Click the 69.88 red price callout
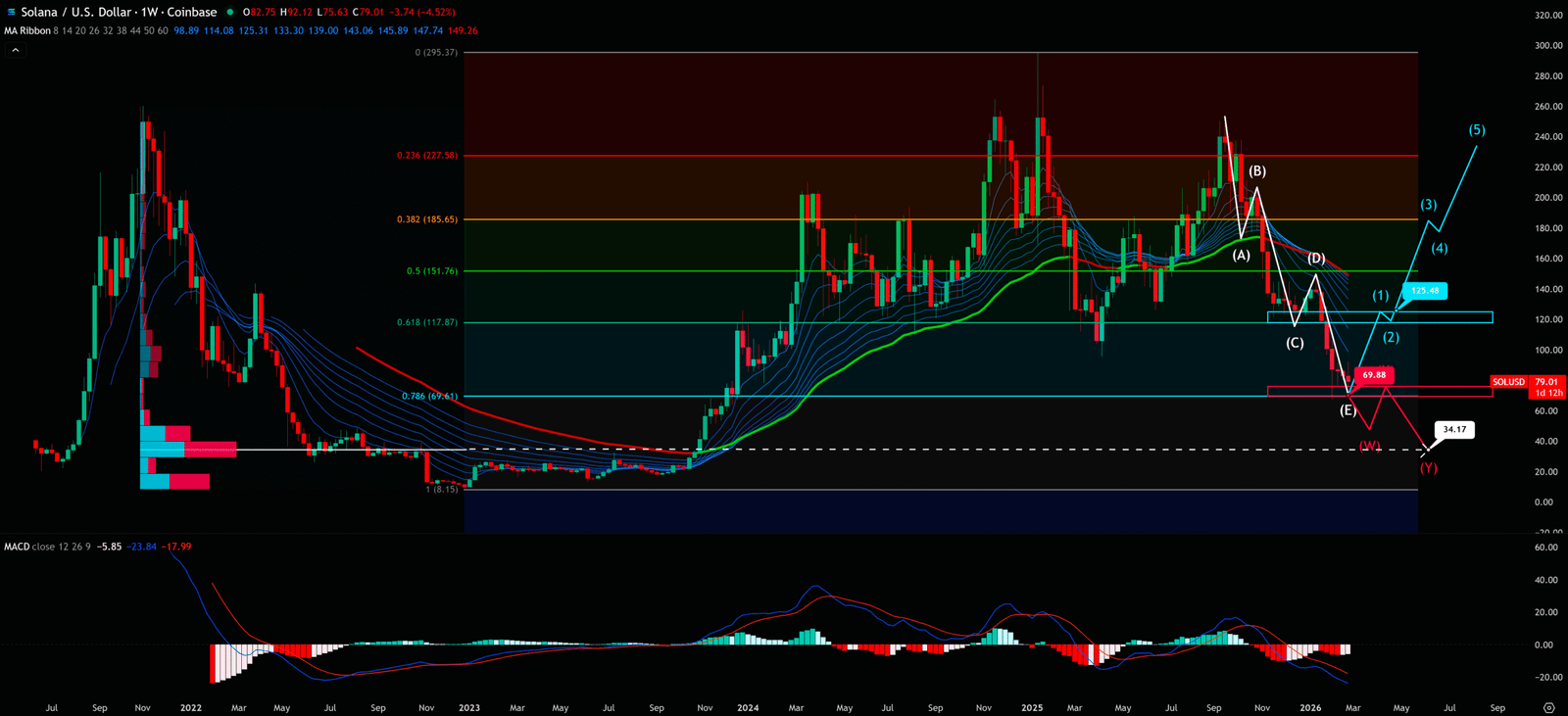Viewport: 1568px width, 716px height. tap(1374, 375)
